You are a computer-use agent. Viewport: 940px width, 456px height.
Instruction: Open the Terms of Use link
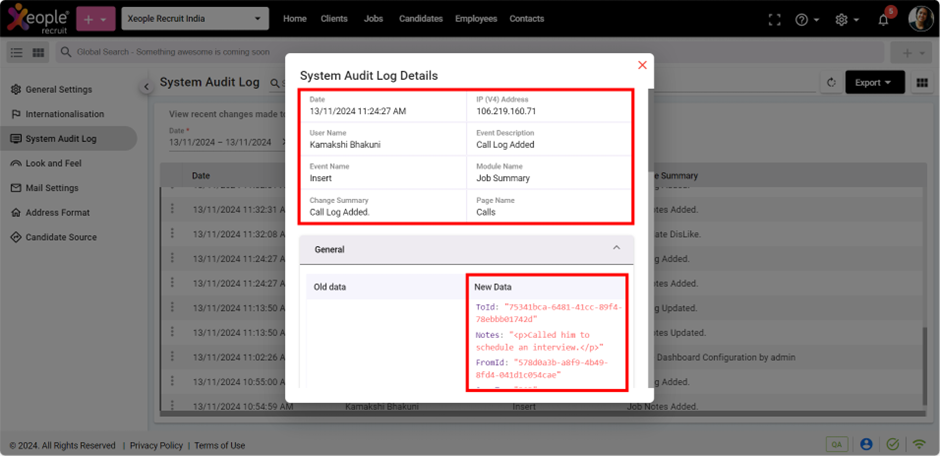[219, 445]
